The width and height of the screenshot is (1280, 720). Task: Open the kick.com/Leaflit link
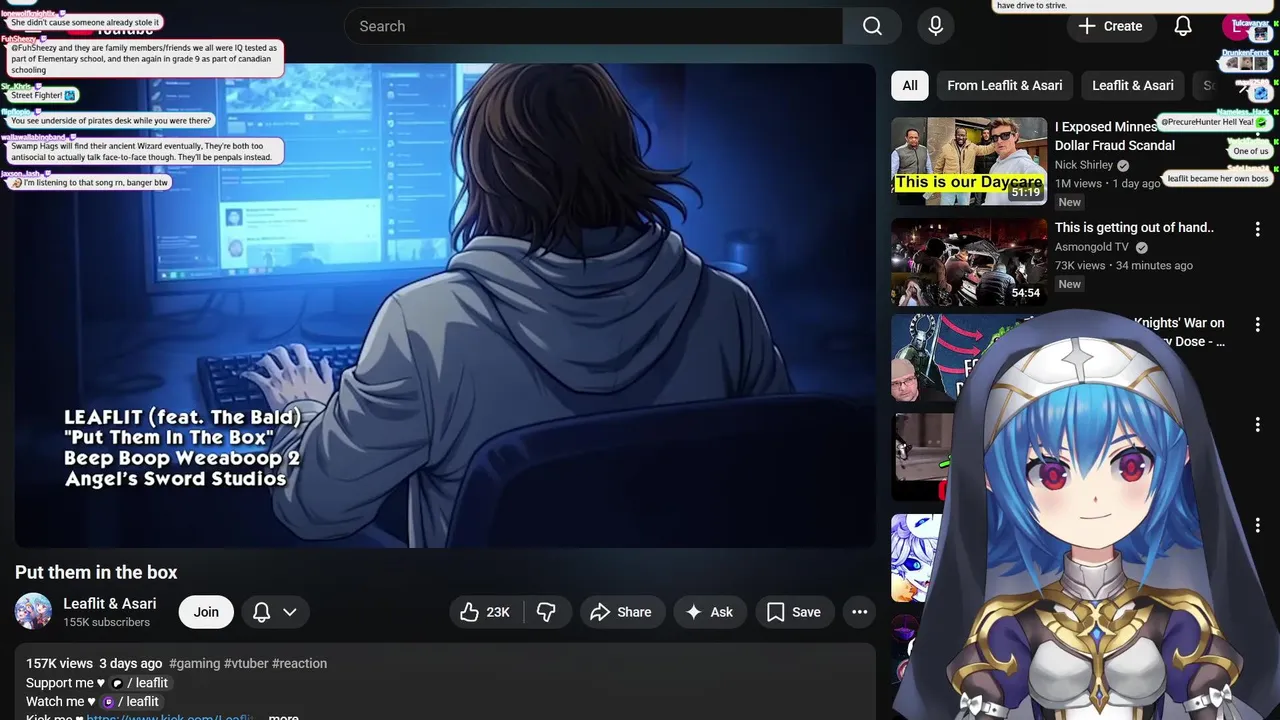[170, 717]
